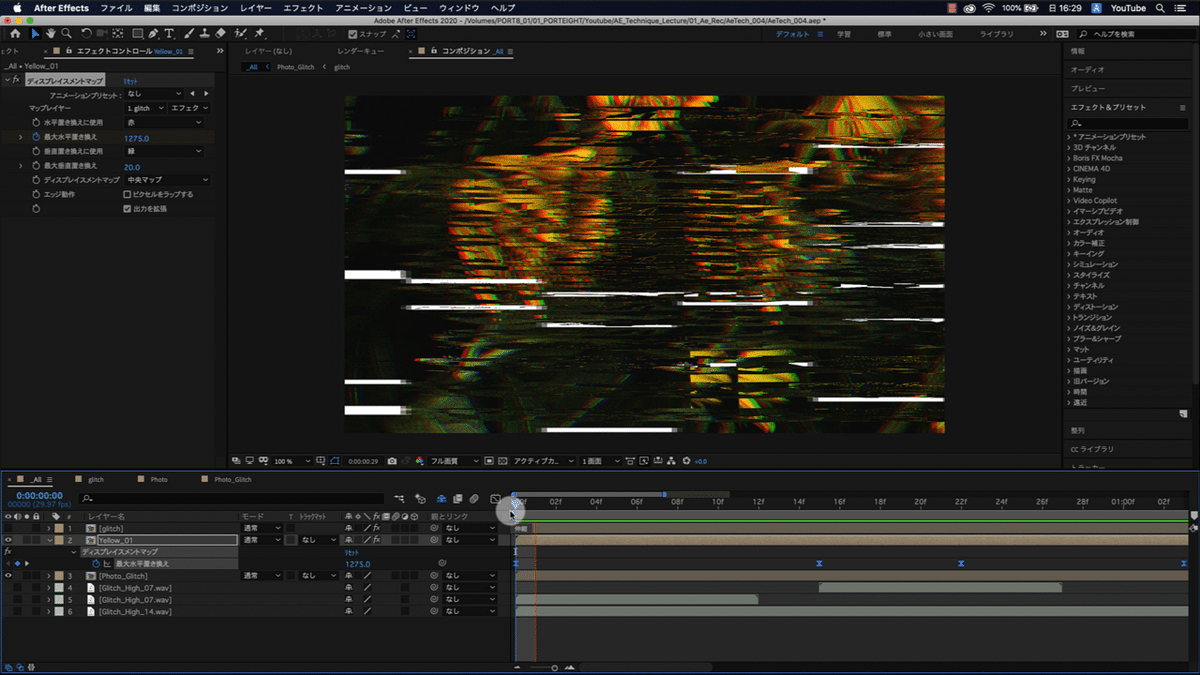Select the Eraser tool
This screenshot has width=1200, height=675.
coord(220,33)
